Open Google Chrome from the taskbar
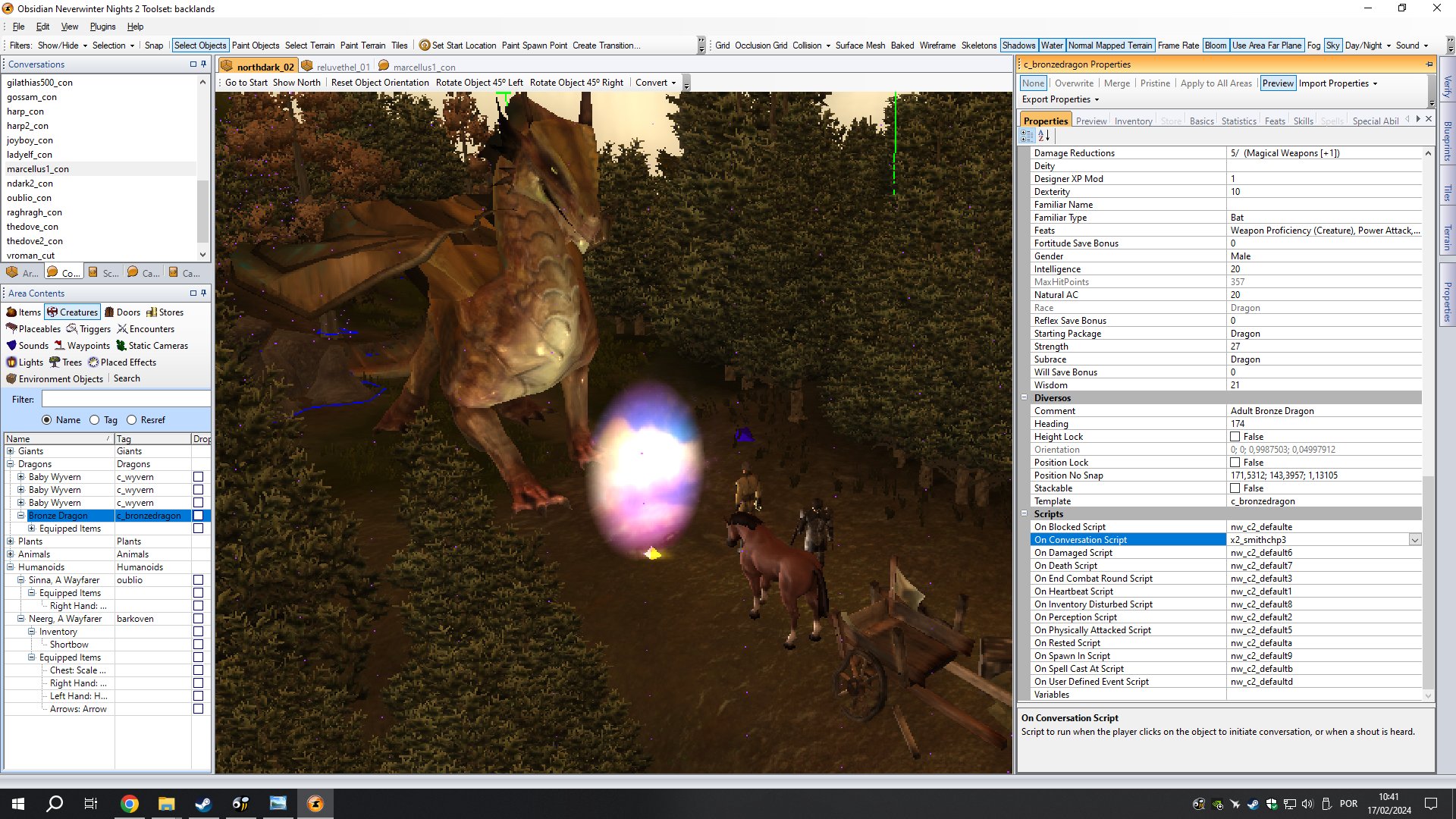 pos(130,804)
